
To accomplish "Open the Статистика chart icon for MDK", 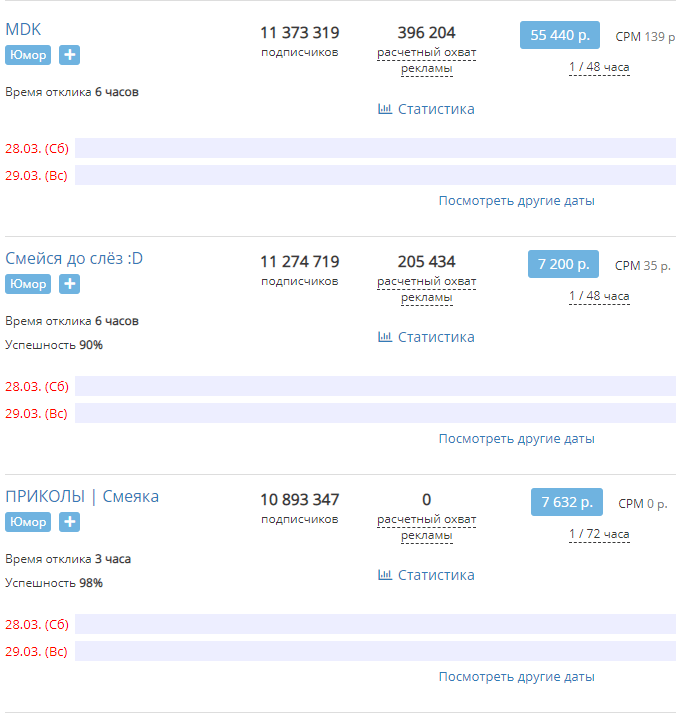I will pos(384,109).
